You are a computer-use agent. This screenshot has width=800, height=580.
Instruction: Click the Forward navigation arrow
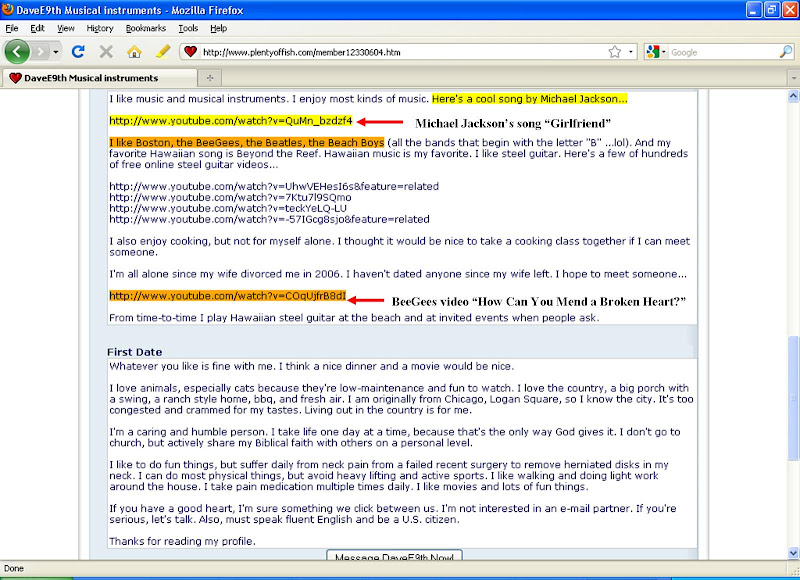pyautogui.click(x=40, y=52)
